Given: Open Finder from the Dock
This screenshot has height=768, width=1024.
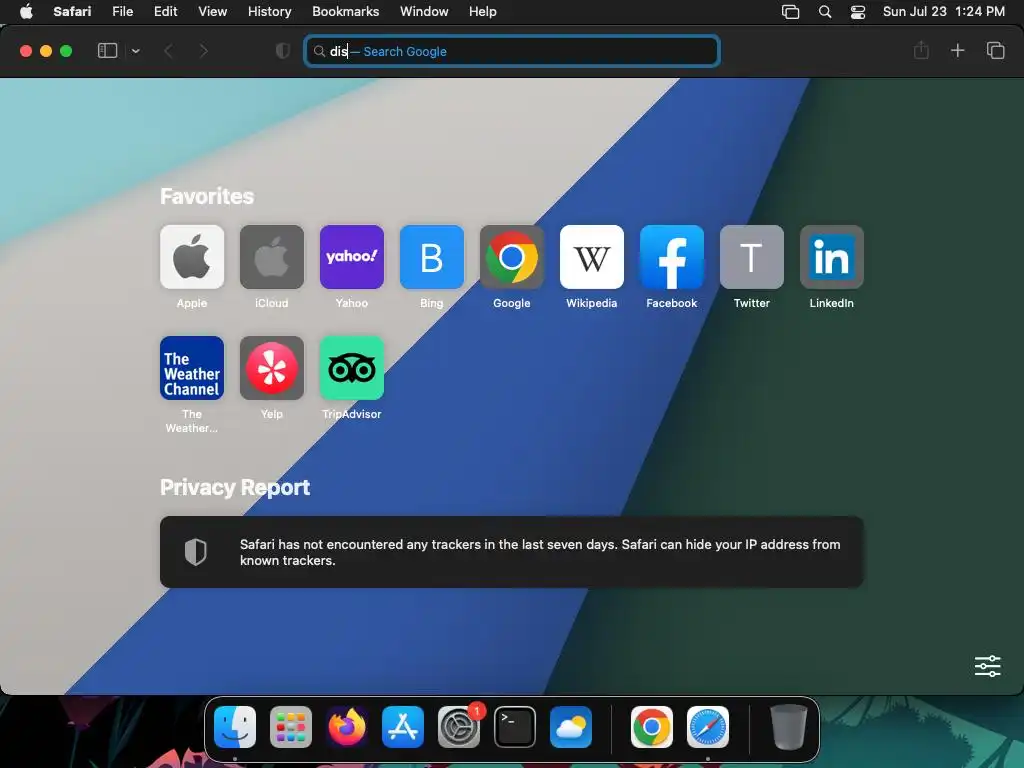Looking at the screenshot, I should point(235,726).
